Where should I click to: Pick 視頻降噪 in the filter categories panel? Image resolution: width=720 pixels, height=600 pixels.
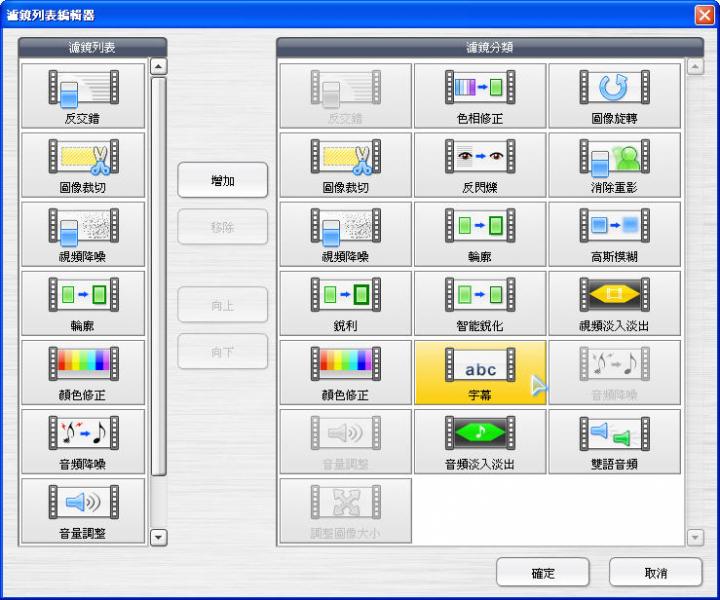tap(345, 234)
